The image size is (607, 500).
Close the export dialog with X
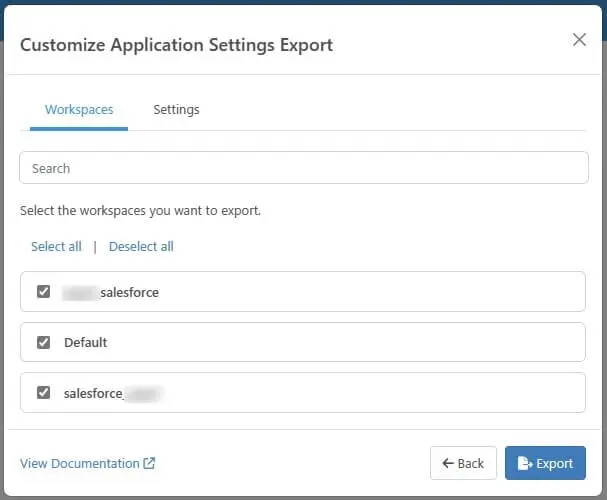[x=579, y=40]
